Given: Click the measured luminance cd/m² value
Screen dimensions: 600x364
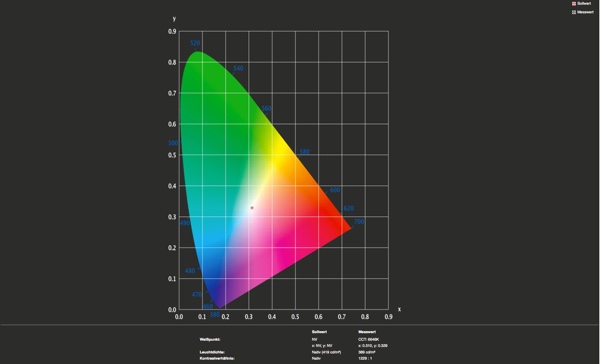Looking at the screenshot, I should pos(367,352).
